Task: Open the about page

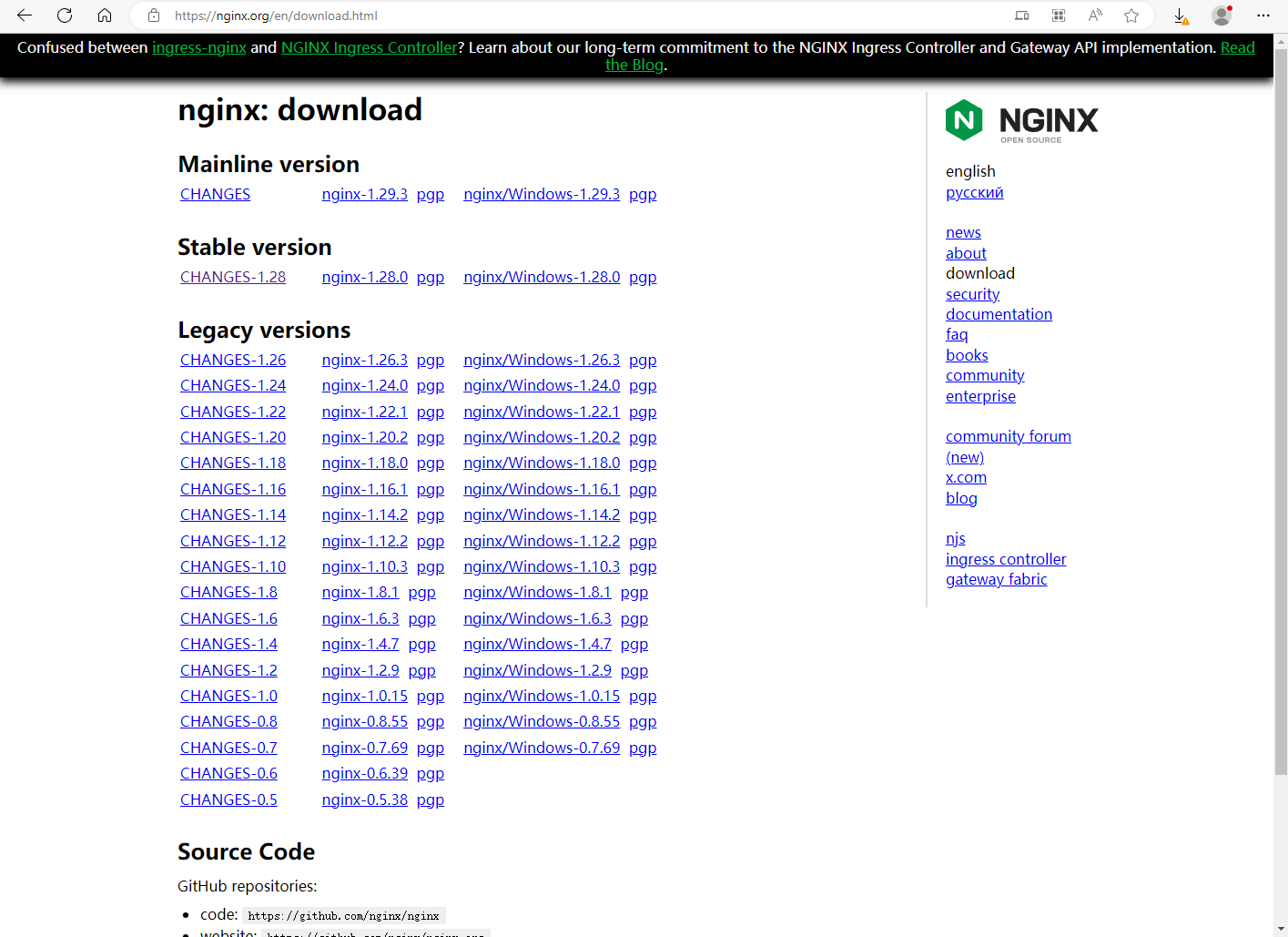Action: tap(966, 253)
